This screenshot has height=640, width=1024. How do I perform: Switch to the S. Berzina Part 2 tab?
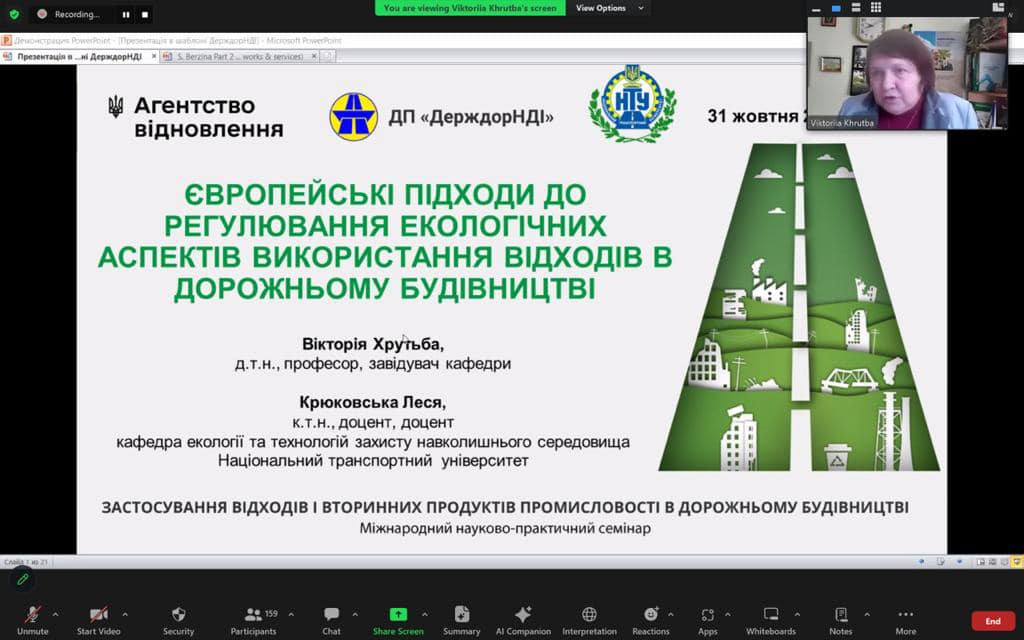238,57
